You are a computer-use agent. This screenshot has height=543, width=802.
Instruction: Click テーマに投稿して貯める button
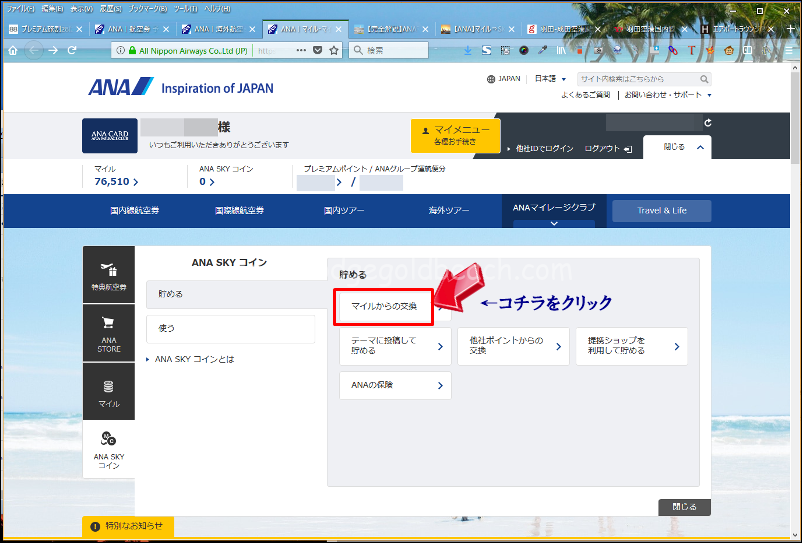395,346
